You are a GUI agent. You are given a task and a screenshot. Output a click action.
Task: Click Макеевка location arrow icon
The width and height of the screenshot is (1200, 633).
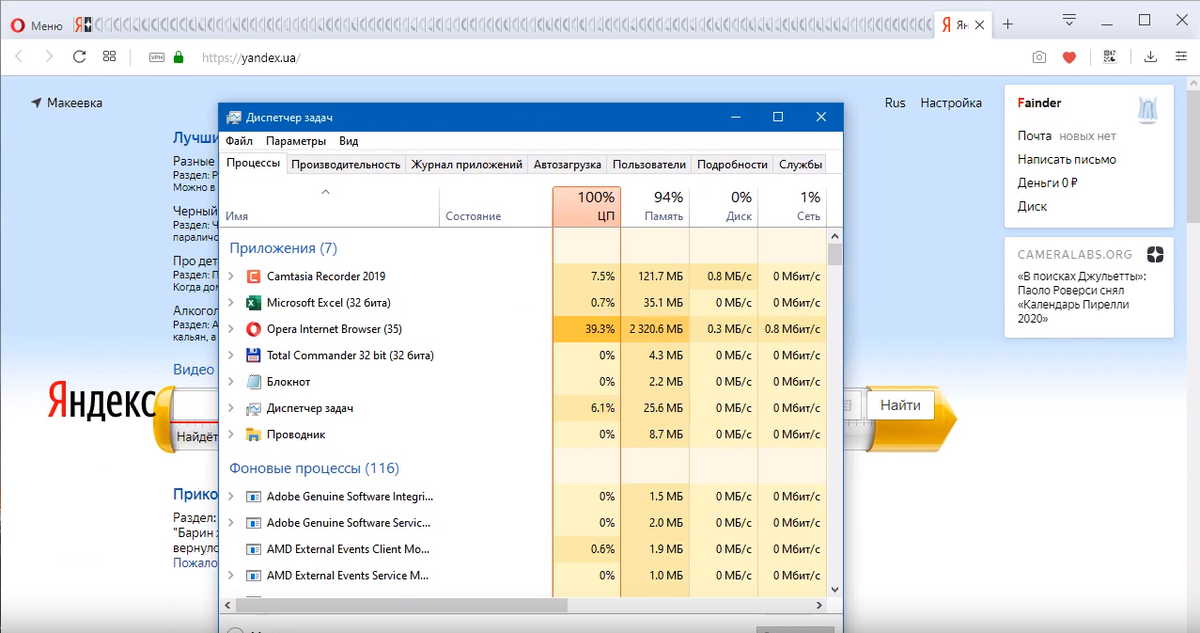36,103
